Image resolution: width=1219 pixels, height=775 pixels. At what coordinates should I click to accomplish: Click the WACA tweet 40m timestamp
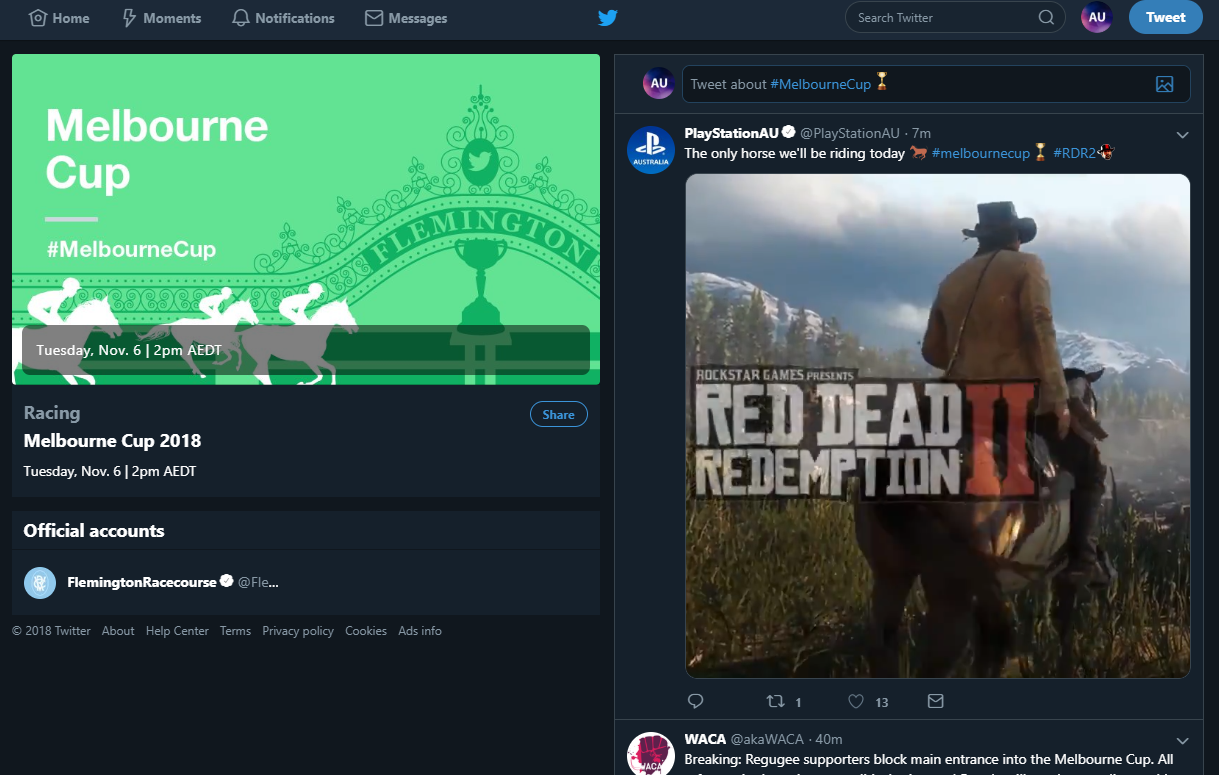click(828, 739)
